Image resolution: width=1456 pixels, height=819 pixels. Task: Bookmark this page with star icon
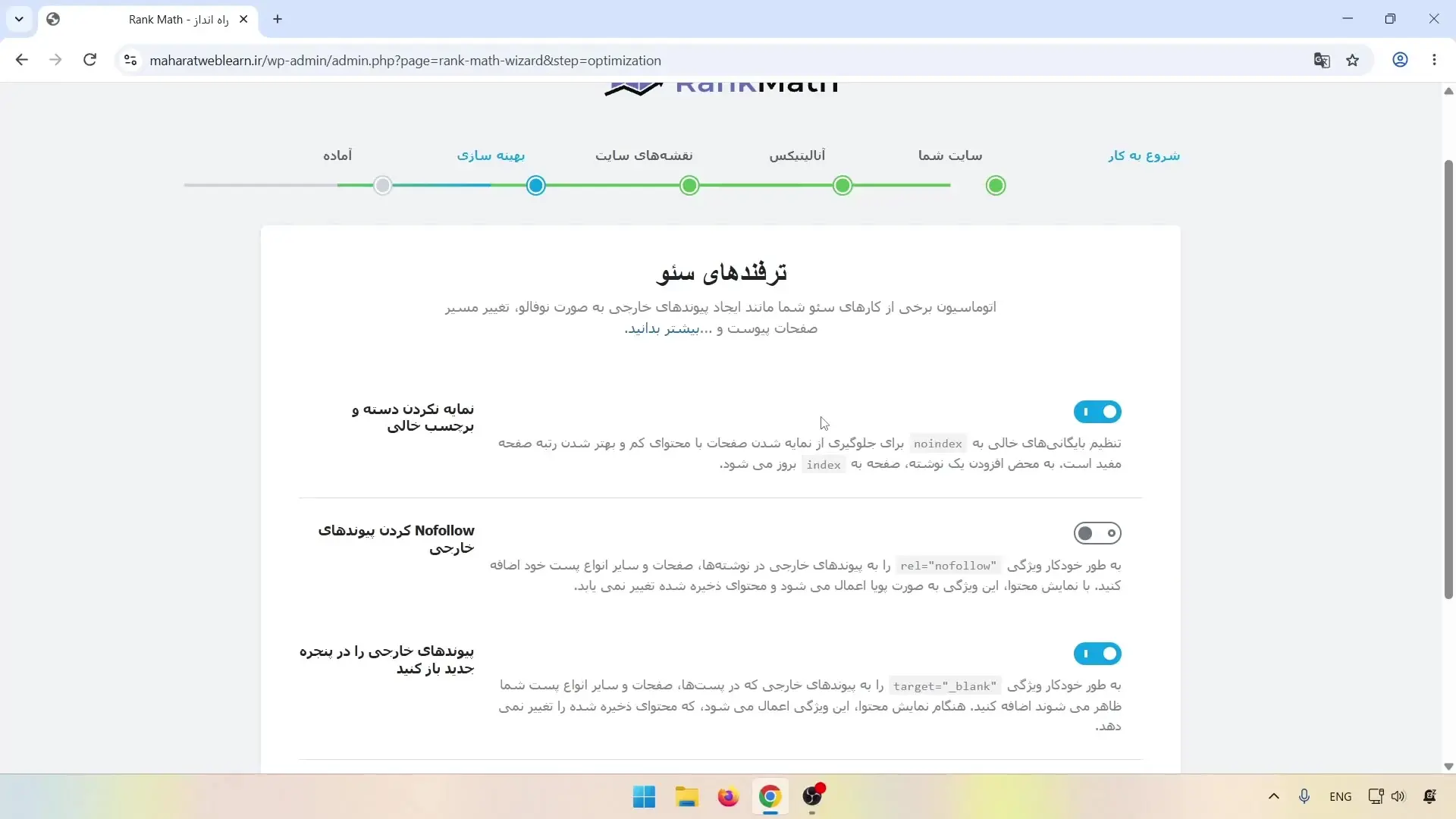coord(1353,60)
